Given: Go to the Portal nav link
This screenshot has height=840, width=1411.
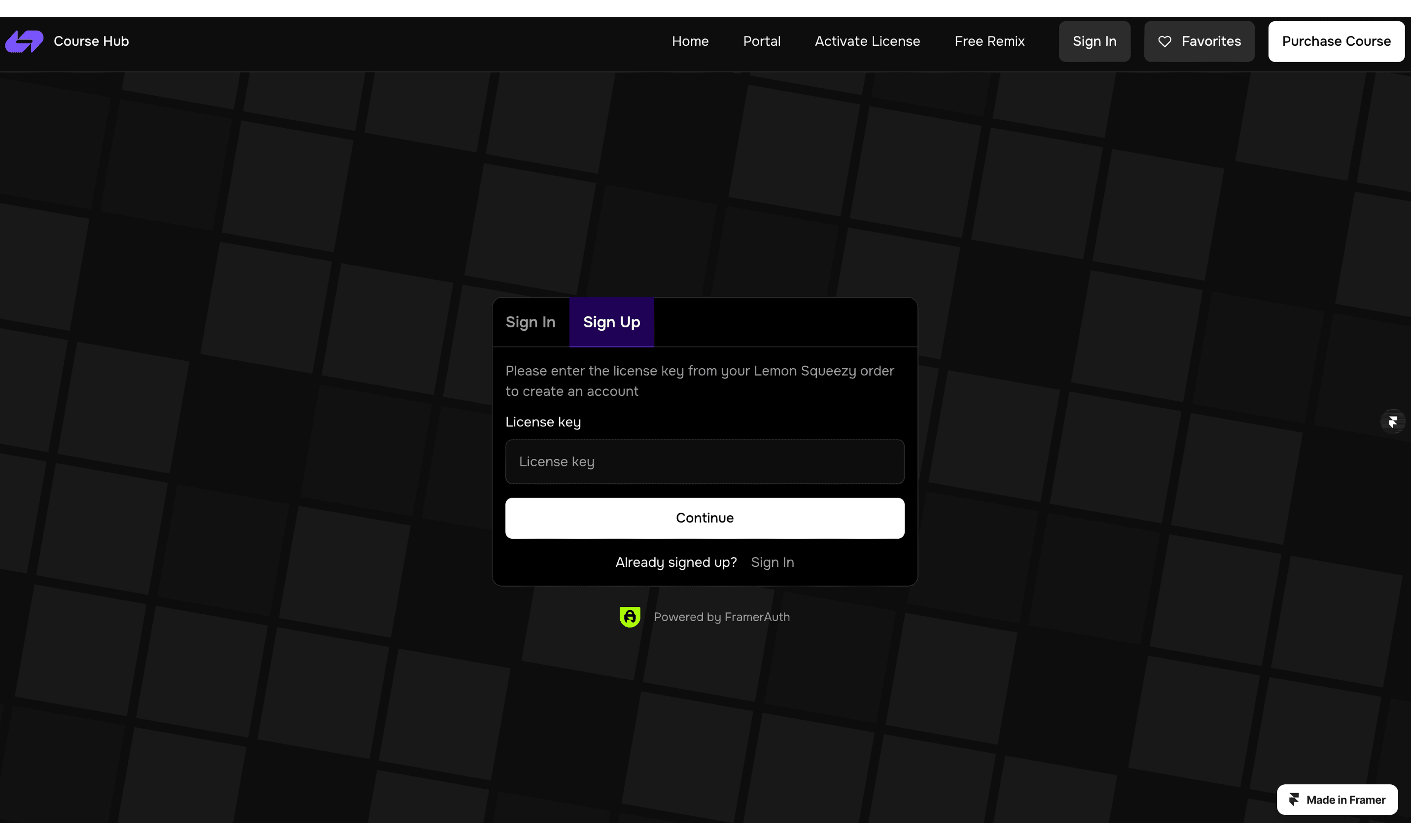Looking at the screenshot, I should (761, 41).
